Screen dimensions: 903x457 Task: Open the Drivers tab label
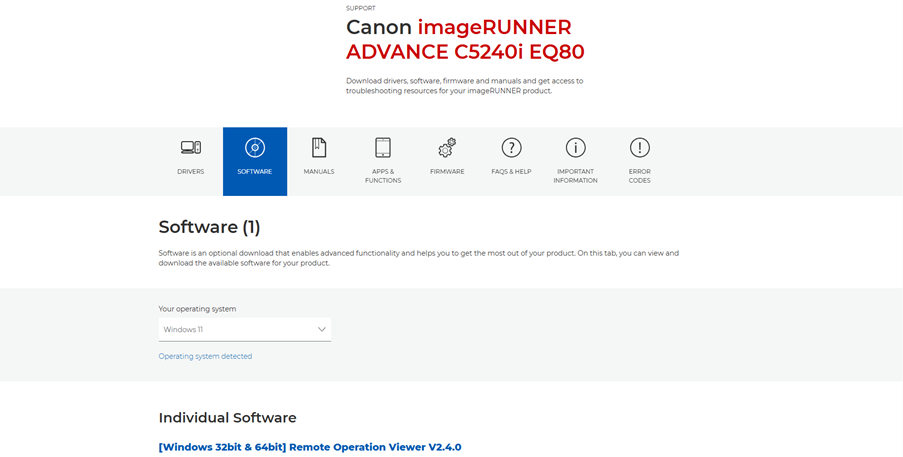point(191,172)
